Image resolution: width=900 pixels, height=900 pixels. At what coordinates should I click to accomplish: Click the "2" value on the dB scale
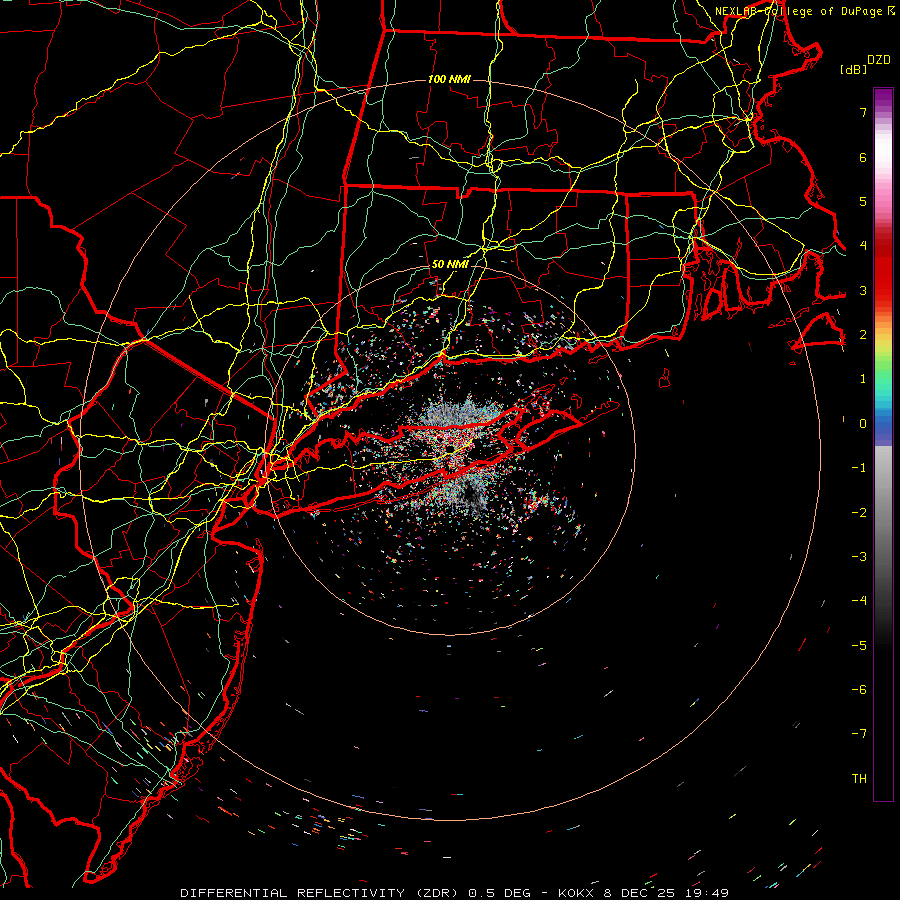(863, 335)
